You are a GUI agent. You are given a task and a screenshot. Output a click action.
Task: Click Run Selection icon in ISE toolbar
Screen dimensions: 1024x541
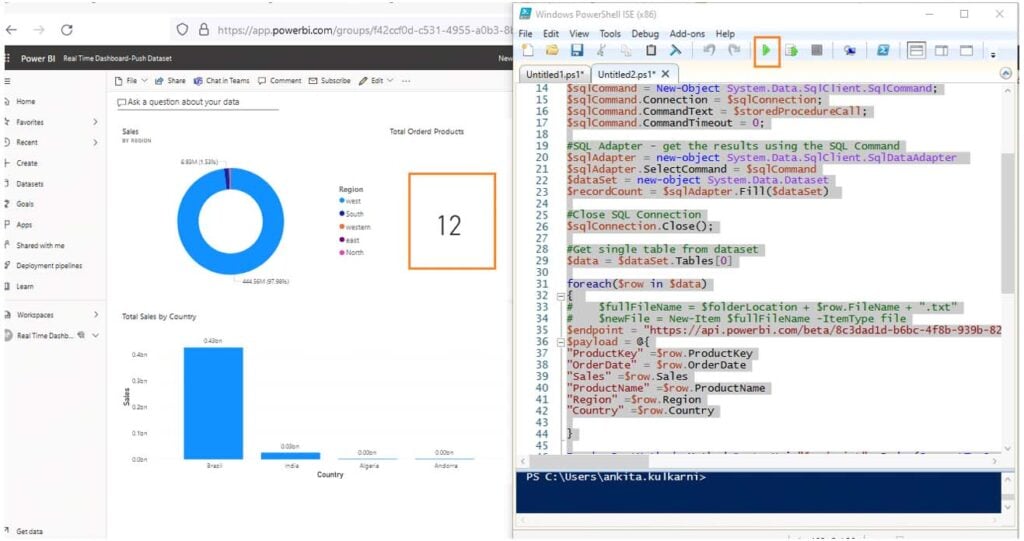click(x=792, y=50)
